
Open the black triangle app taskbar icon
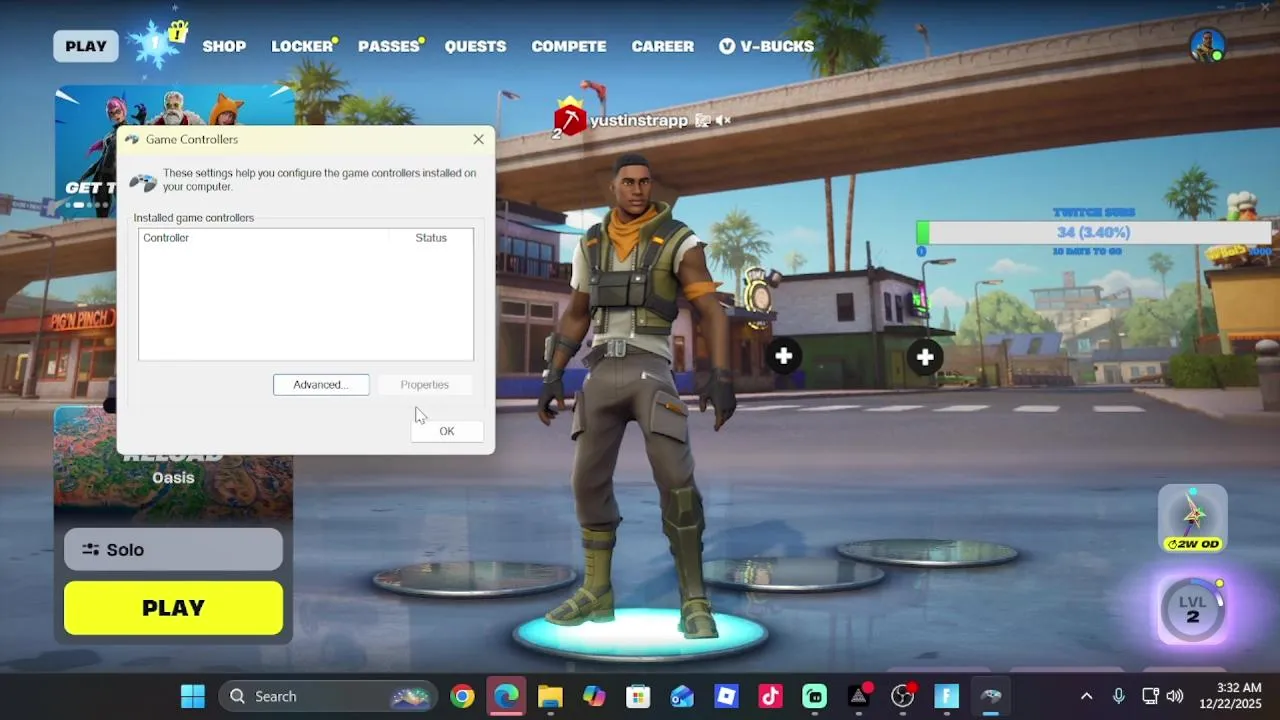(859, 696)
